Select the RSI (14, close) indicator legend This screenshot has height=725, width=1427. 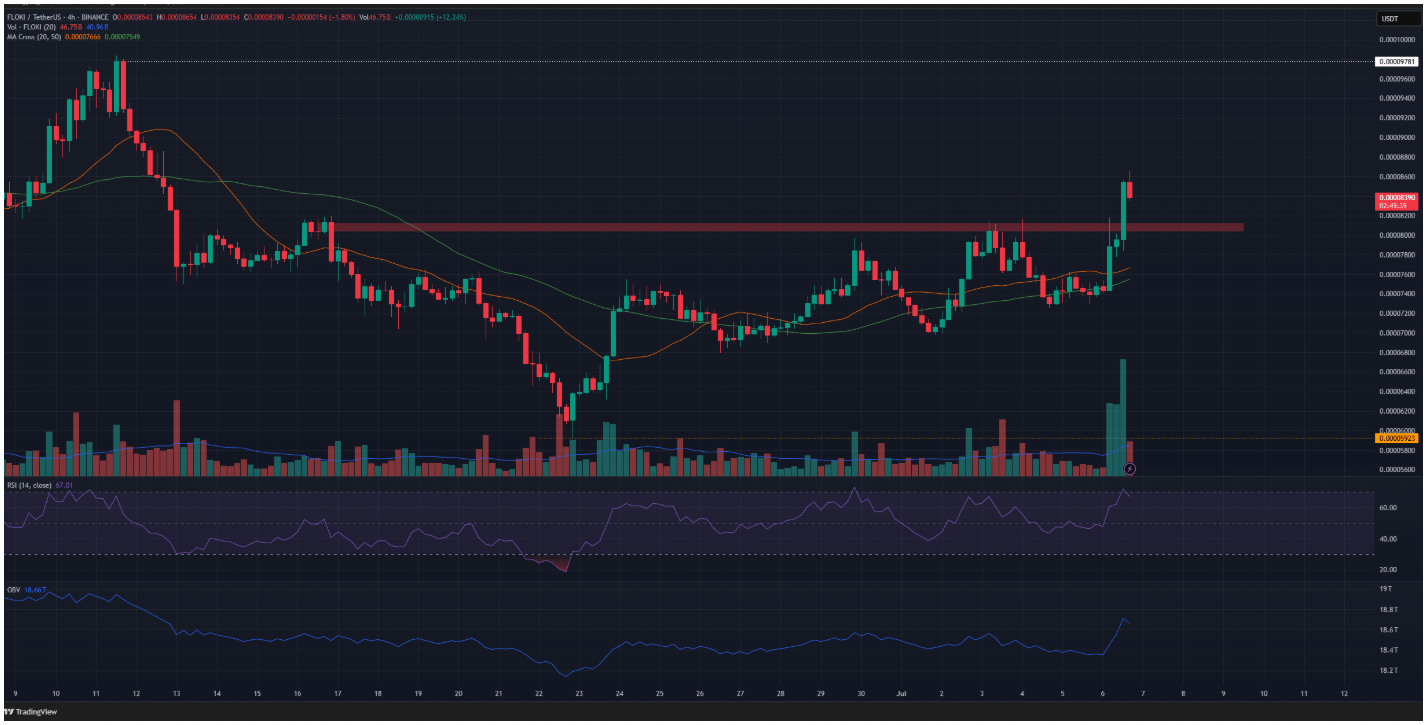click(x=28, y=484)
